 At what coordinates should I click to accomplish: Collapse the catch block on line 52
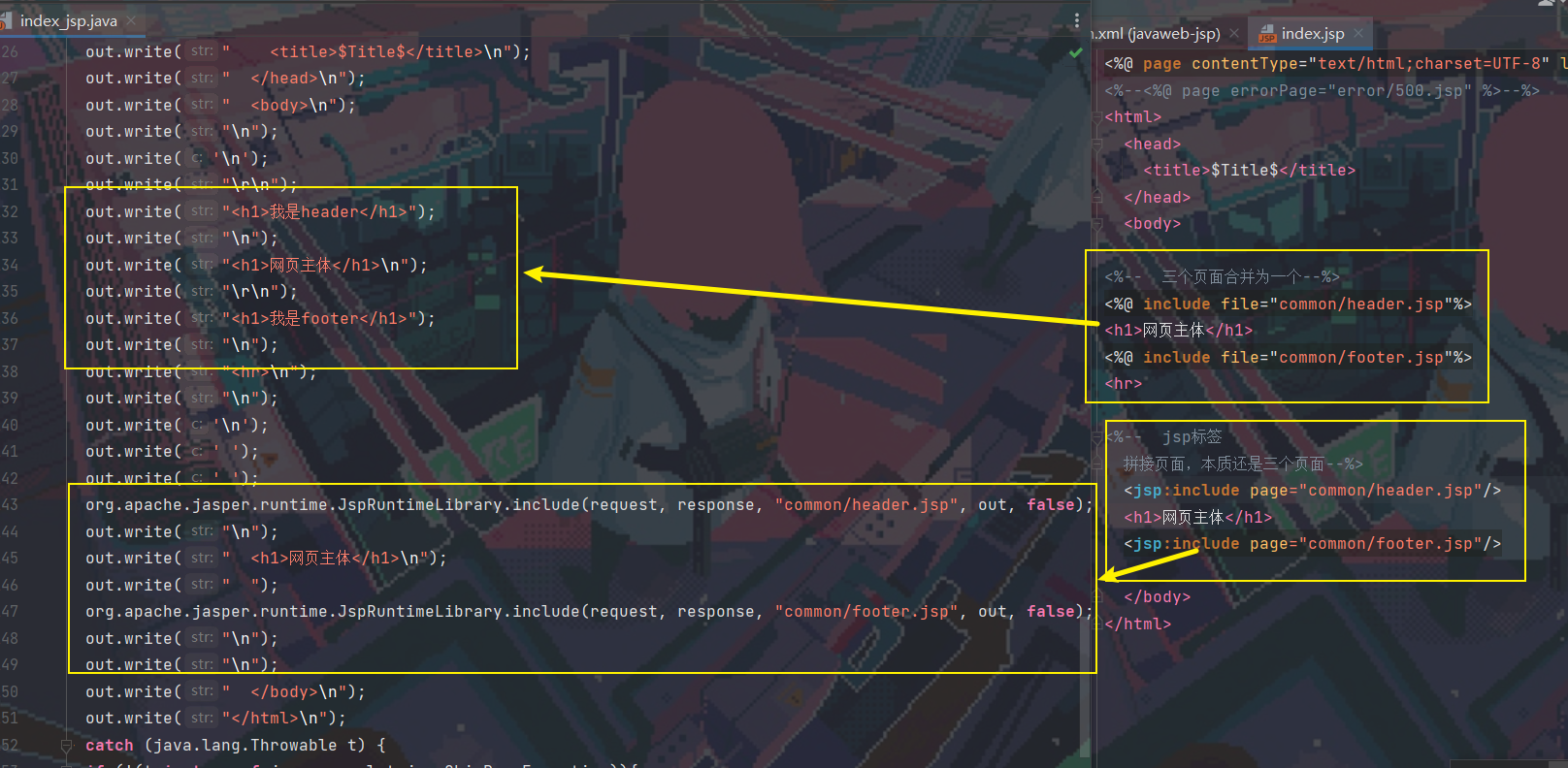67,746
